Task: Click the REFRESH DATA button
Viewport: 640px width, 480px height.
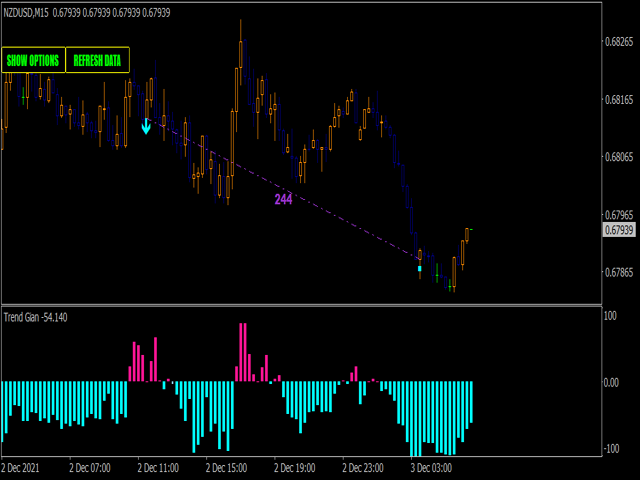Action: (98, 60)
